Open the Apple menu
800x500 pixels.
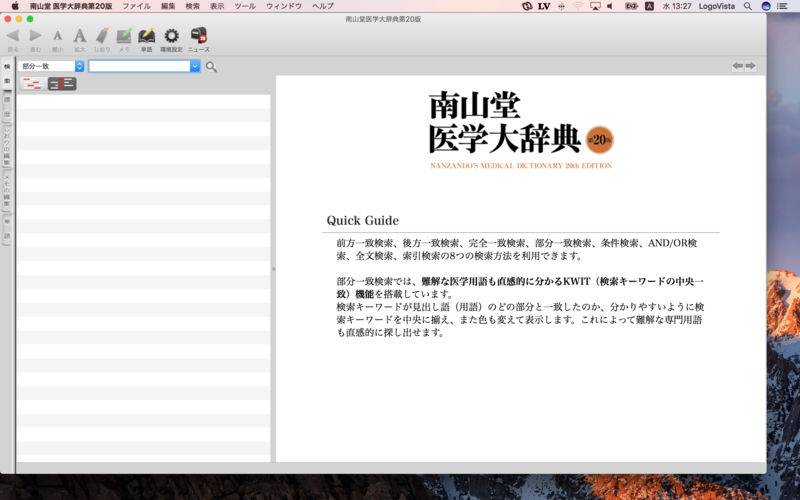15,6
